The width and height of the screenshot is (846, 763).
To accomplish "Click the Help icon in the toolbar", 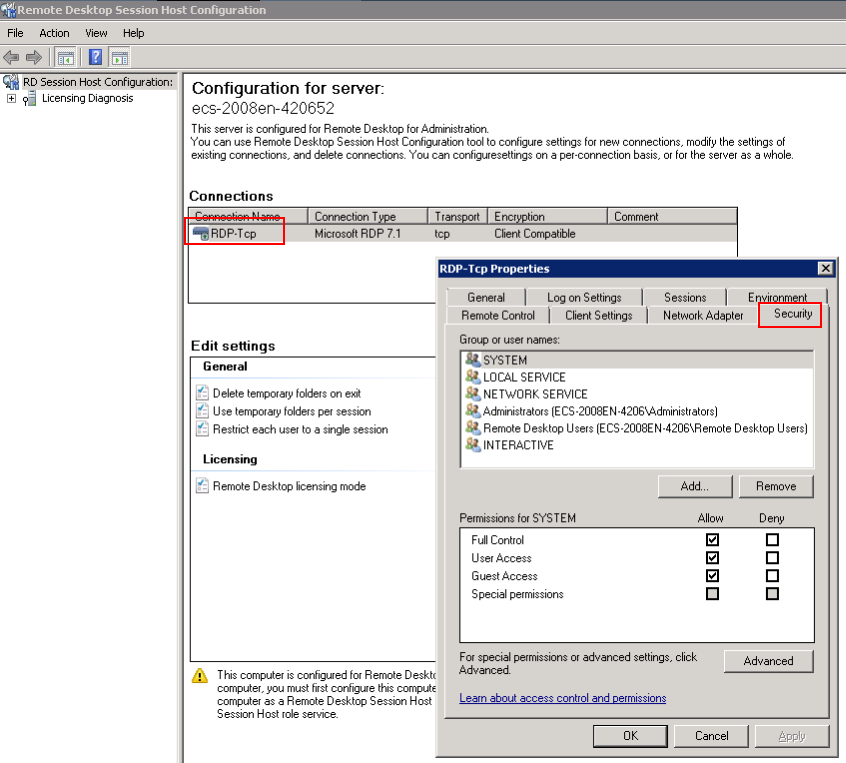I will pyautogui.click(x=97, y=57).
